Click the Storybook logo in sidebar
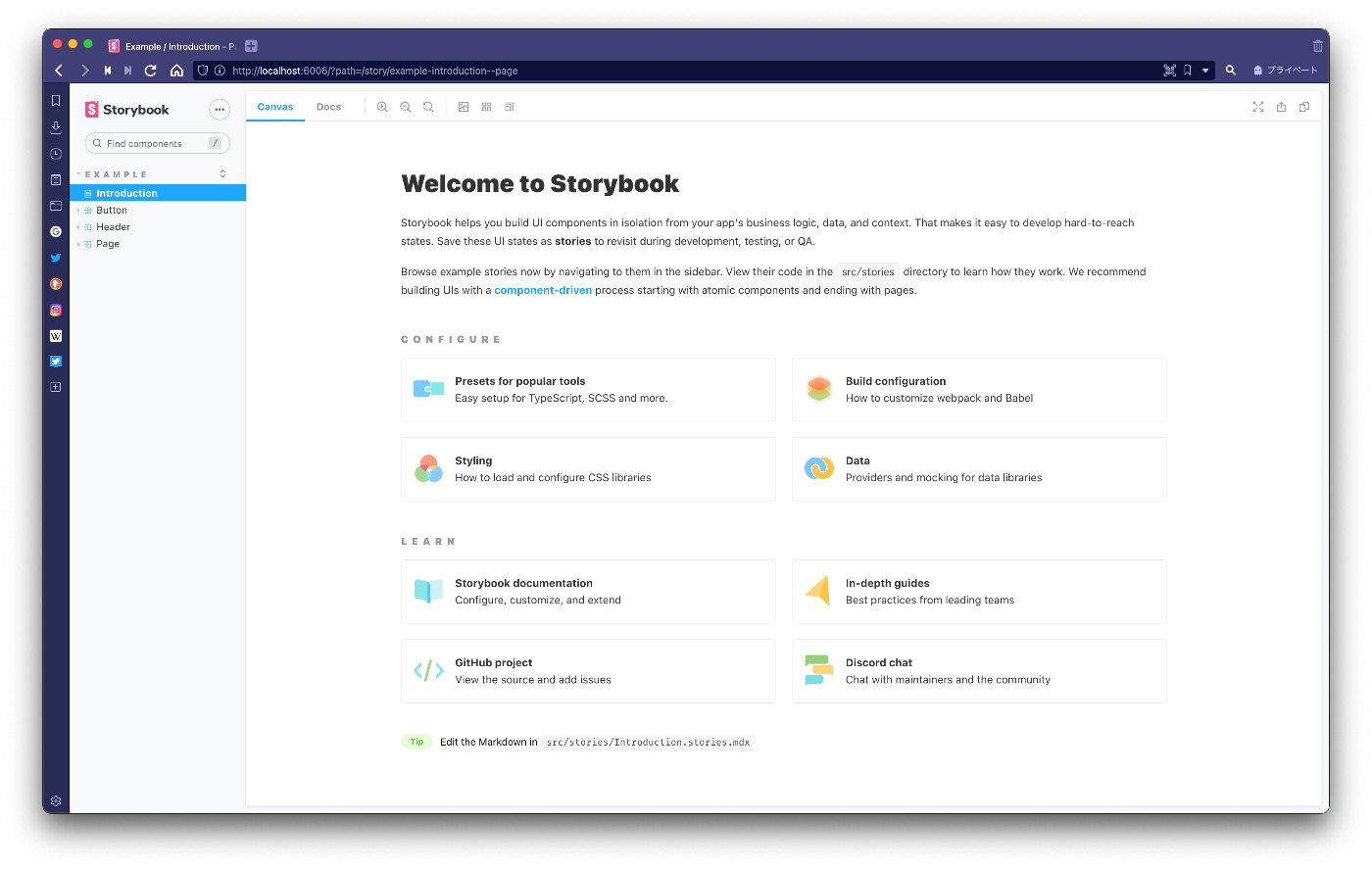Viewport: 1372px width, 870px height. [x=126, y=110]
